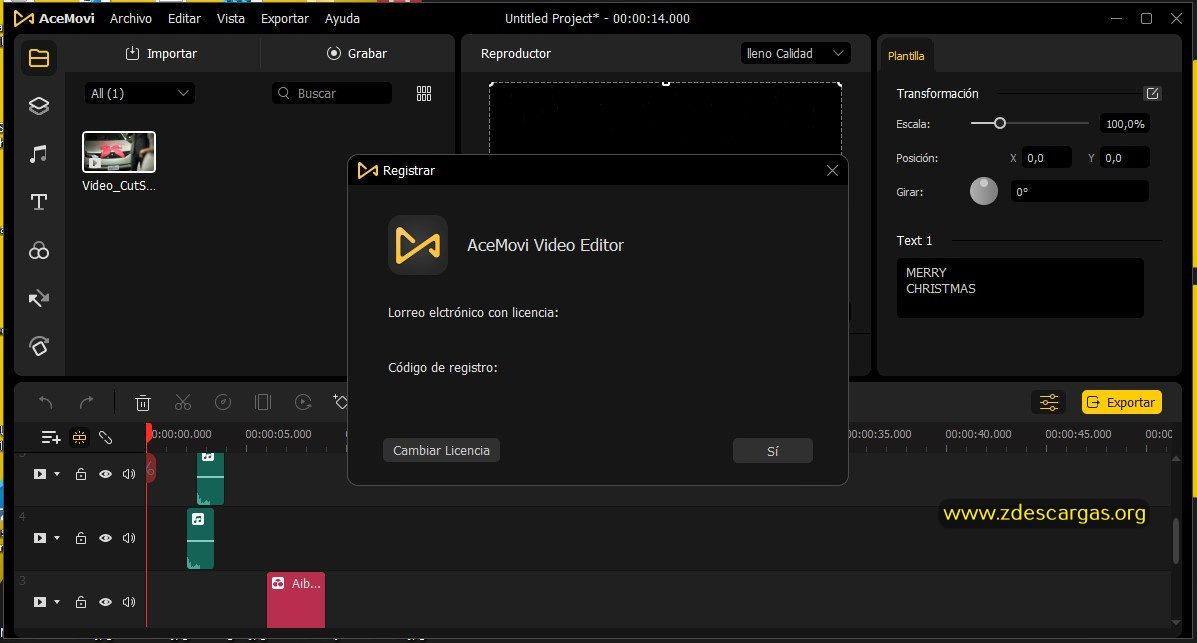Screen dimensions: 1197x643
Task: Toggle lock on track 4
Action: click(80, 538)
